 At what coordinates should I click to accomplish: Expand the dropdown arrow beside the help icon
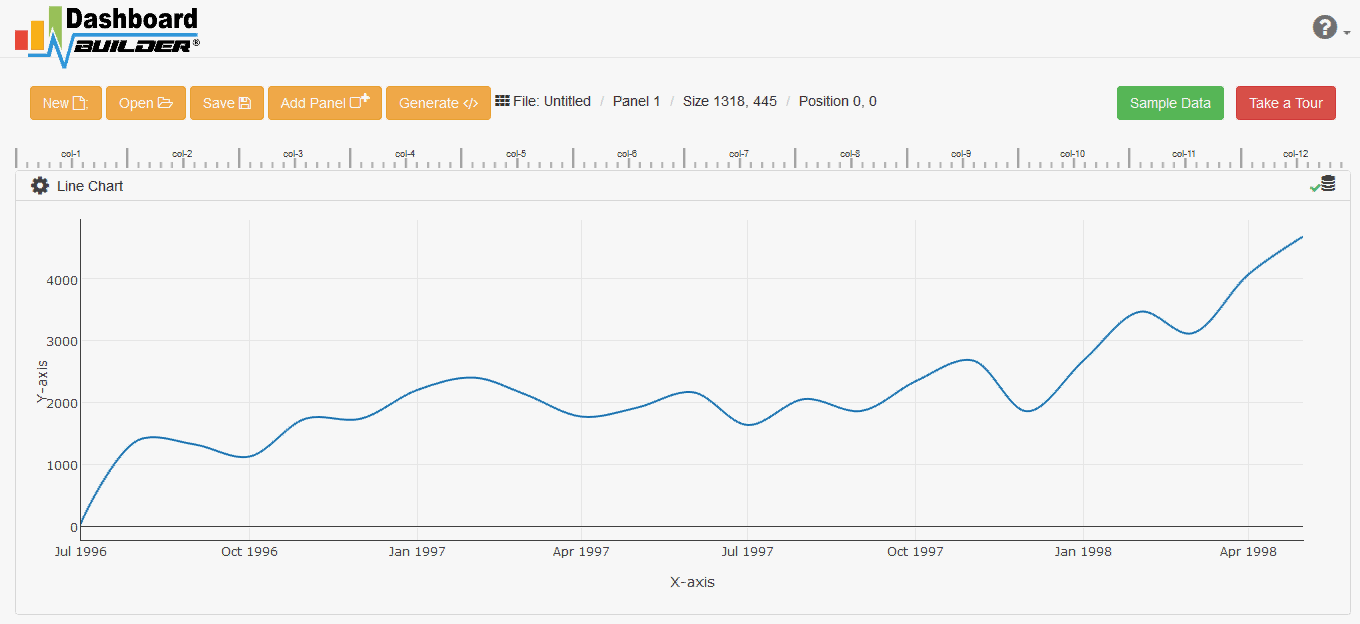(1346, 33)
